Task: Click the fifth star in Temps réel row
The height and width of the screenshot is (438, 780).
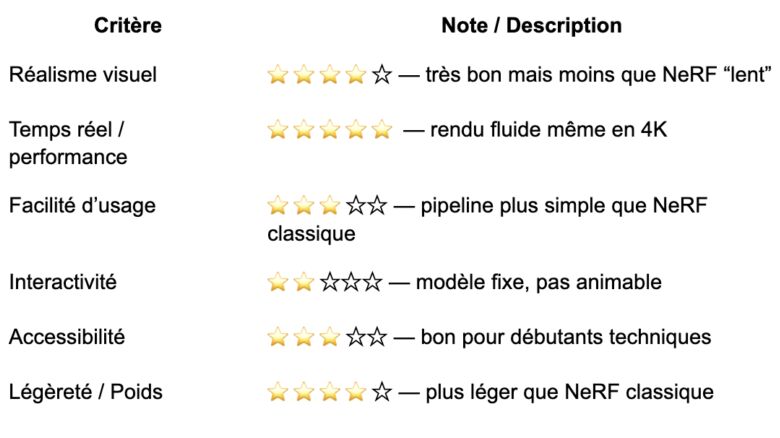Action: pos(381,130)
